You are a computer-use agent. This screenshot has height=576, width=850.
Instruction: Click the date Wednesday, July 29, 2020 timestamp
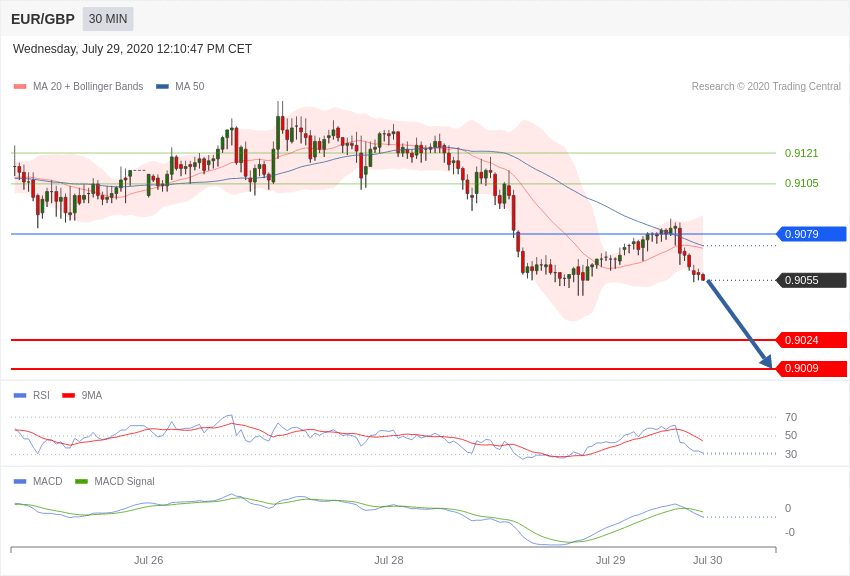132,49
